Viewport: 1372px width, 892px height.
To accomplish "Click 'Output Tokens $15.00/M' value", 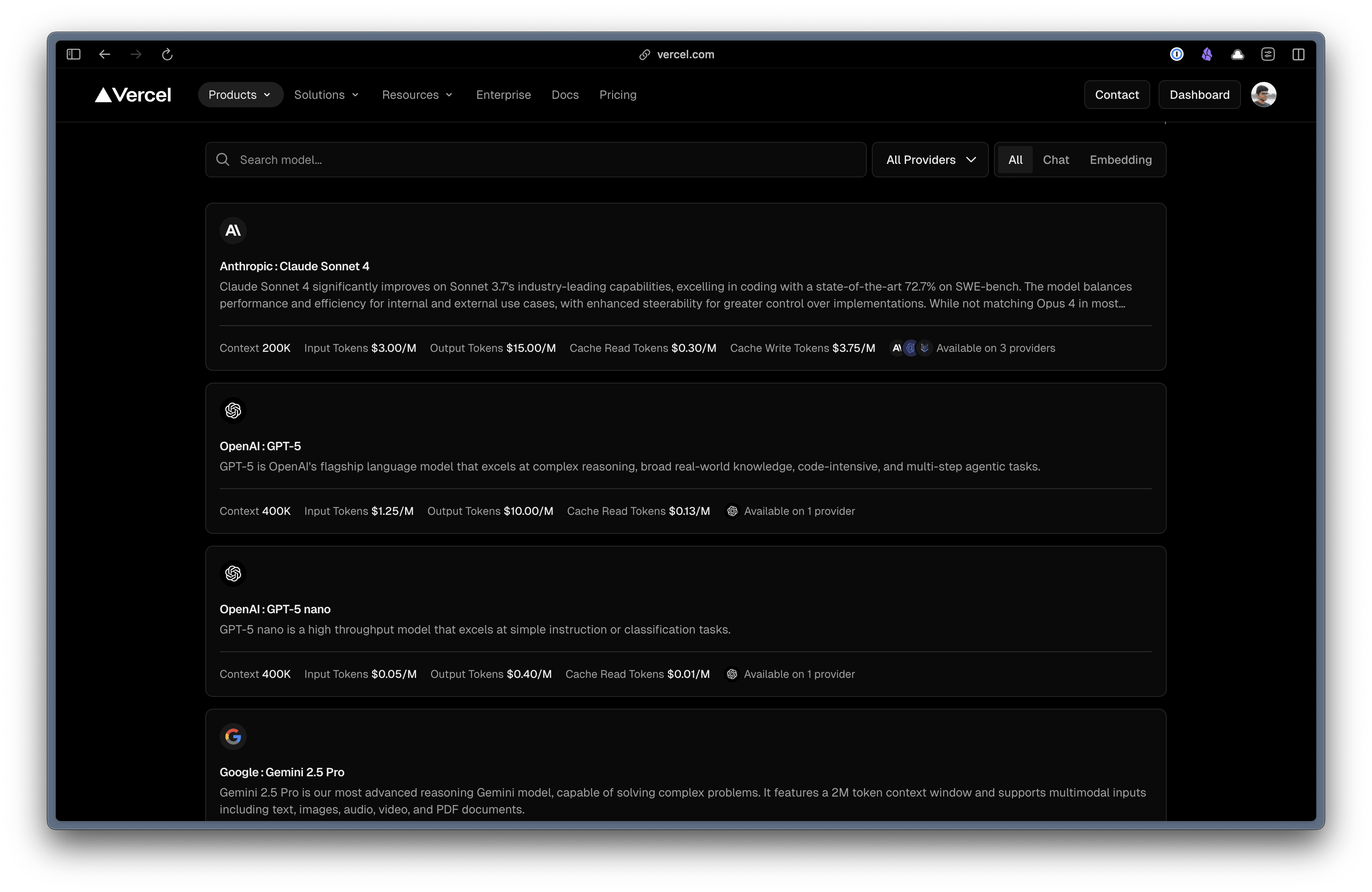I will coord(492,348).
